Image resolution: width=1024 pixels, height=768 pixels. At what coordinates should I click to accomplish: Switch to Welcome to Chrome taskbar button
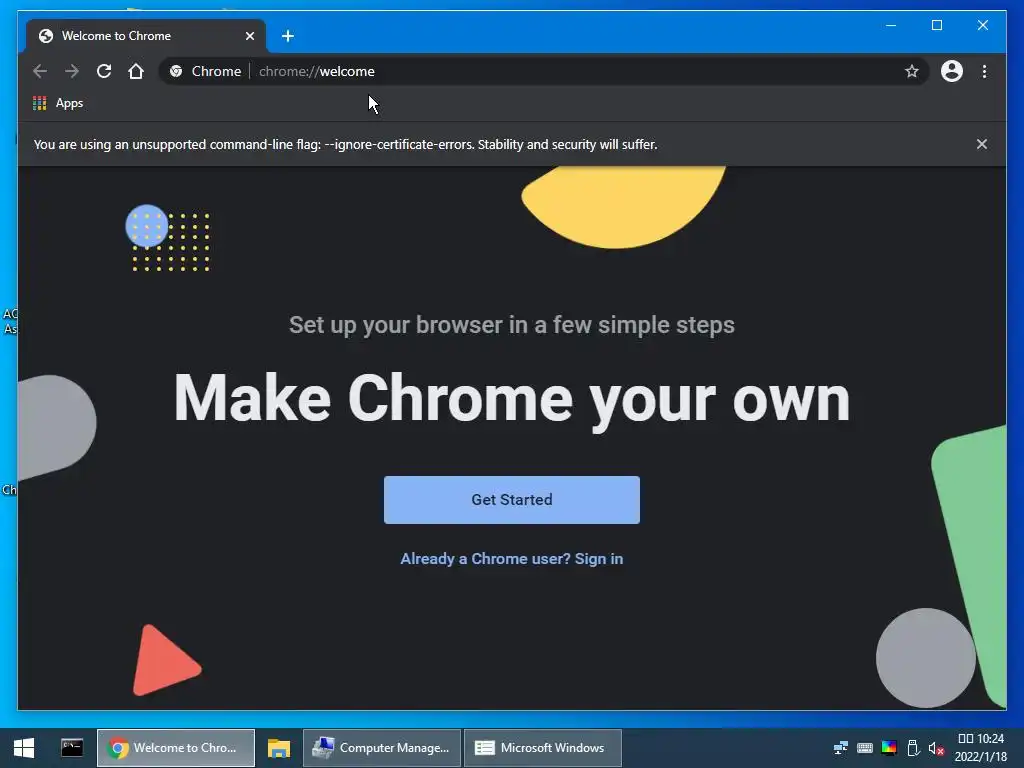click(176, 748)
